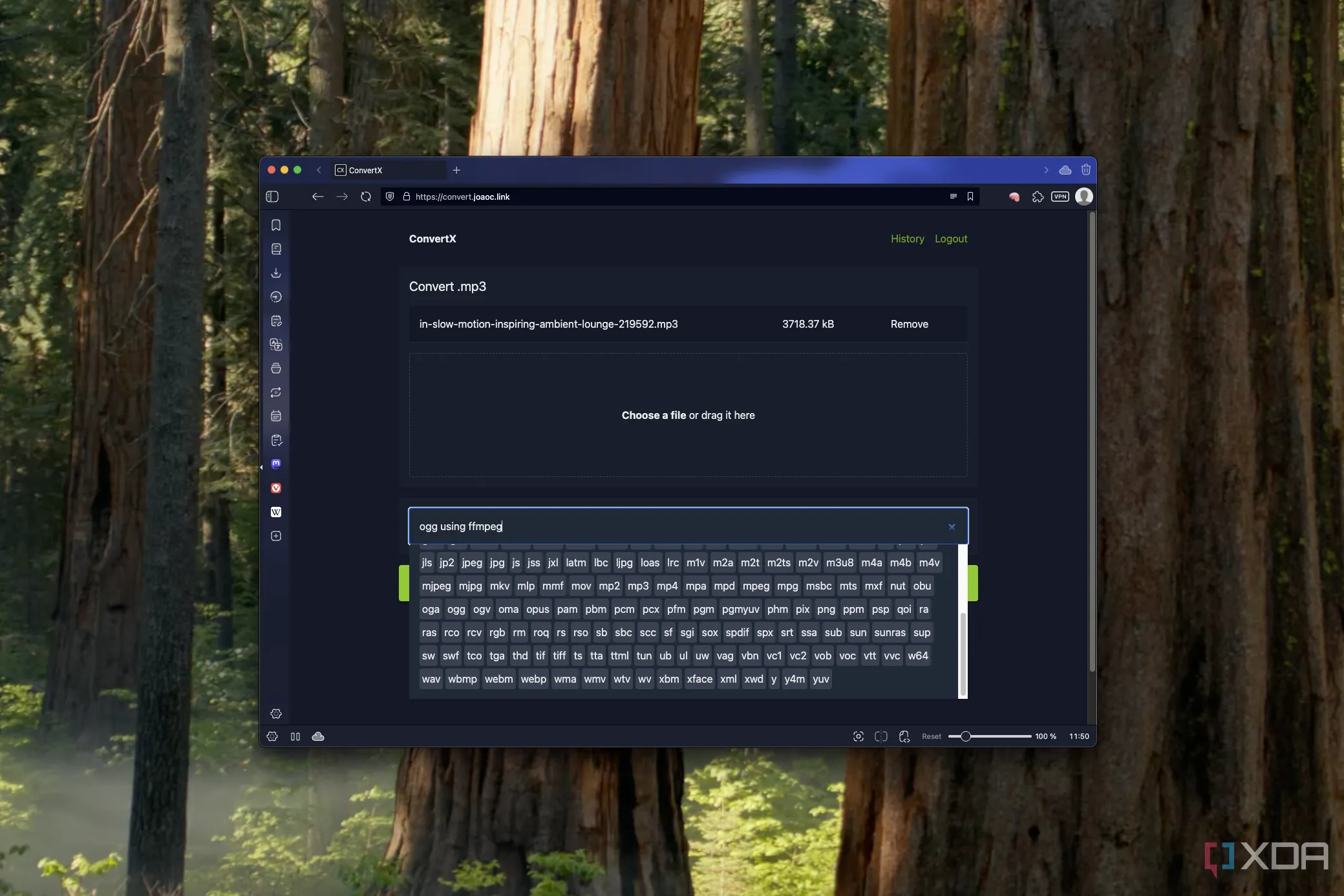
Task: Open History link in ConvertX header
Action: tap(908, 239)
